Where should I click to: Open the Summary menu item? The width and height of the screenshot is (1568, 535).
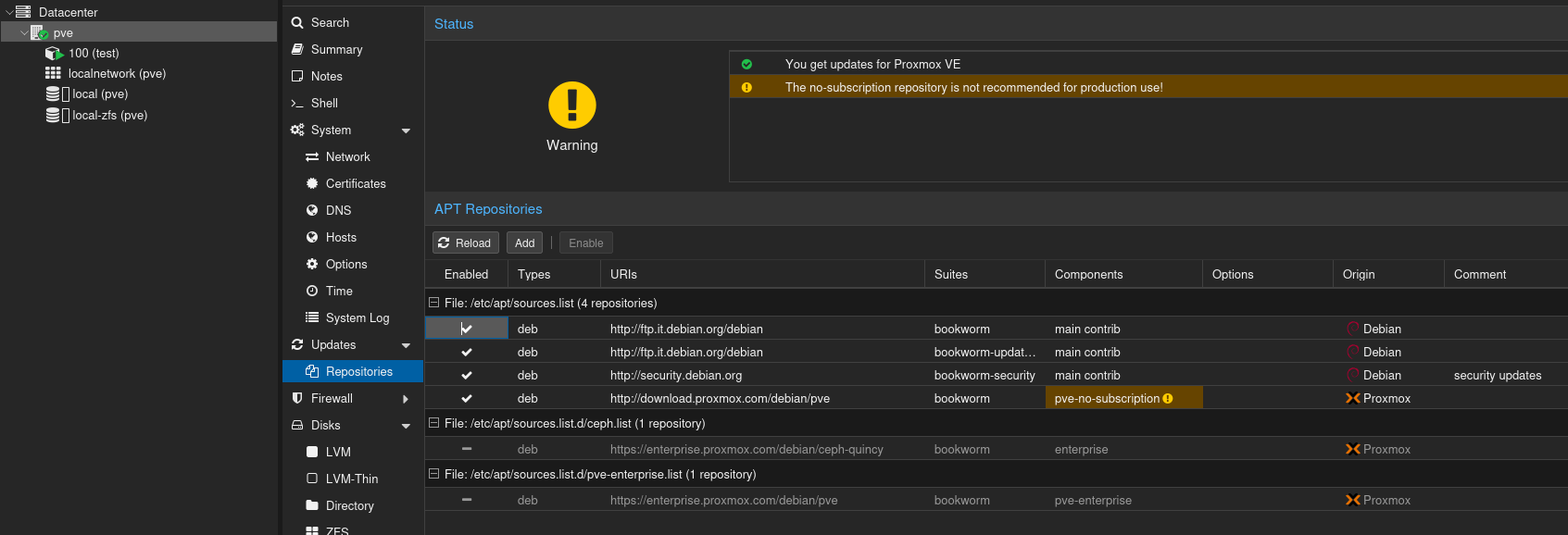pyautogui.click(x=353, y=49)
